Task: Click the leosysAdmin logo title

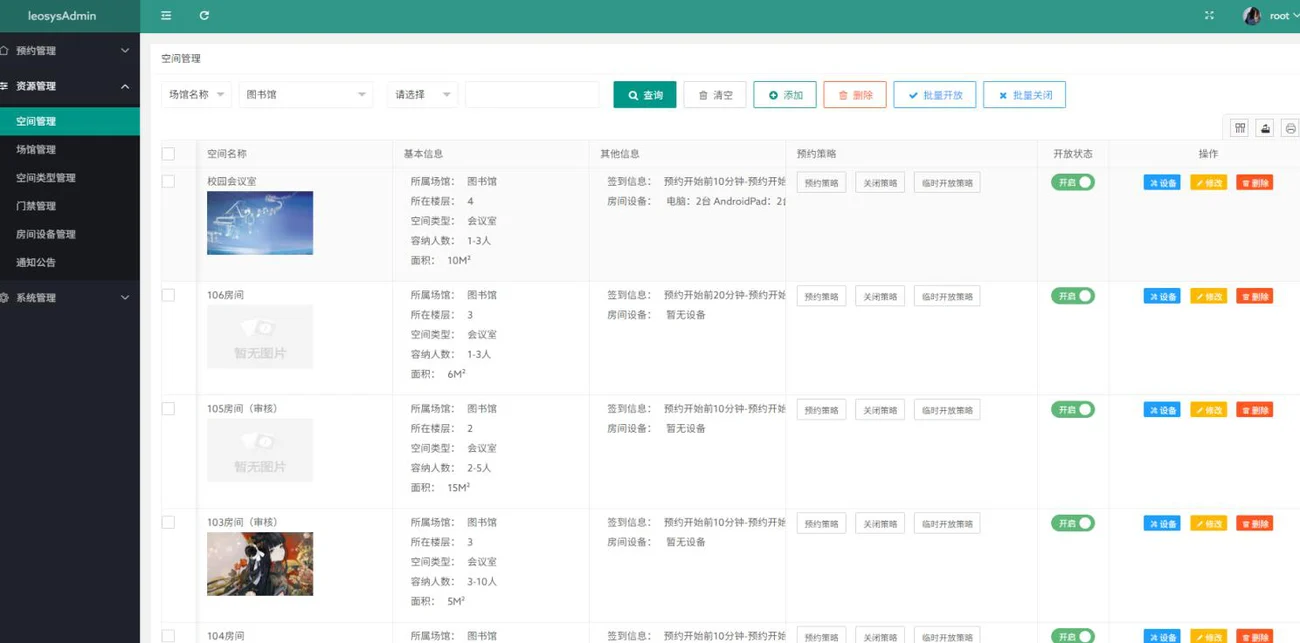Action: (x=62, y=16)
